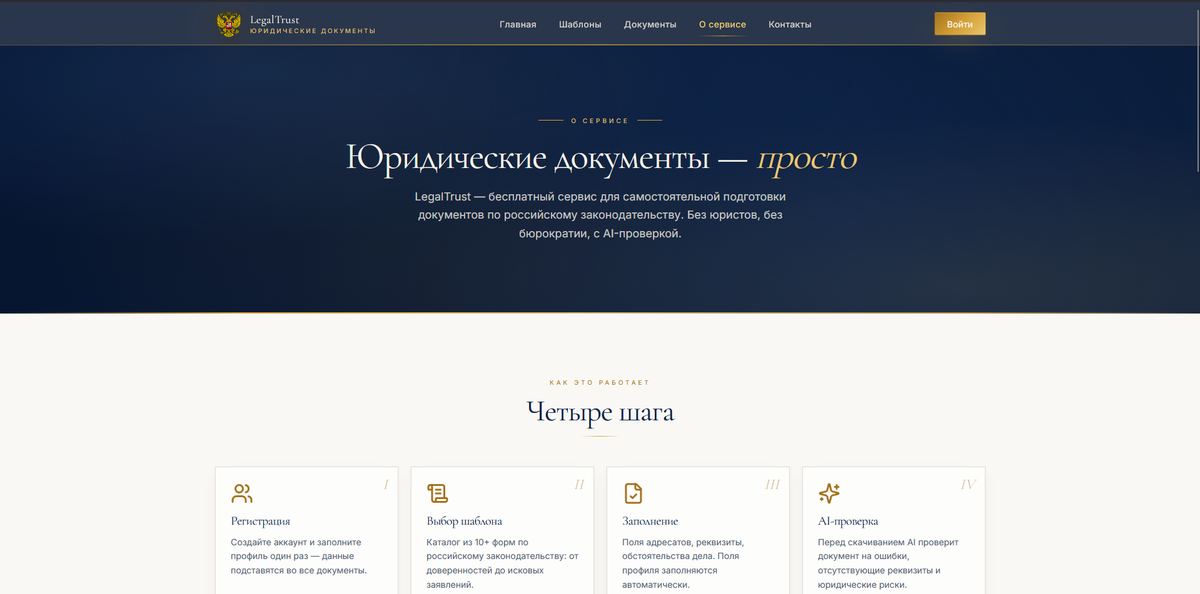Image resolution: width=1200 pixels, height=594 pixels.
Task: Open the Главная menu item
Action: tap(518, 24)
